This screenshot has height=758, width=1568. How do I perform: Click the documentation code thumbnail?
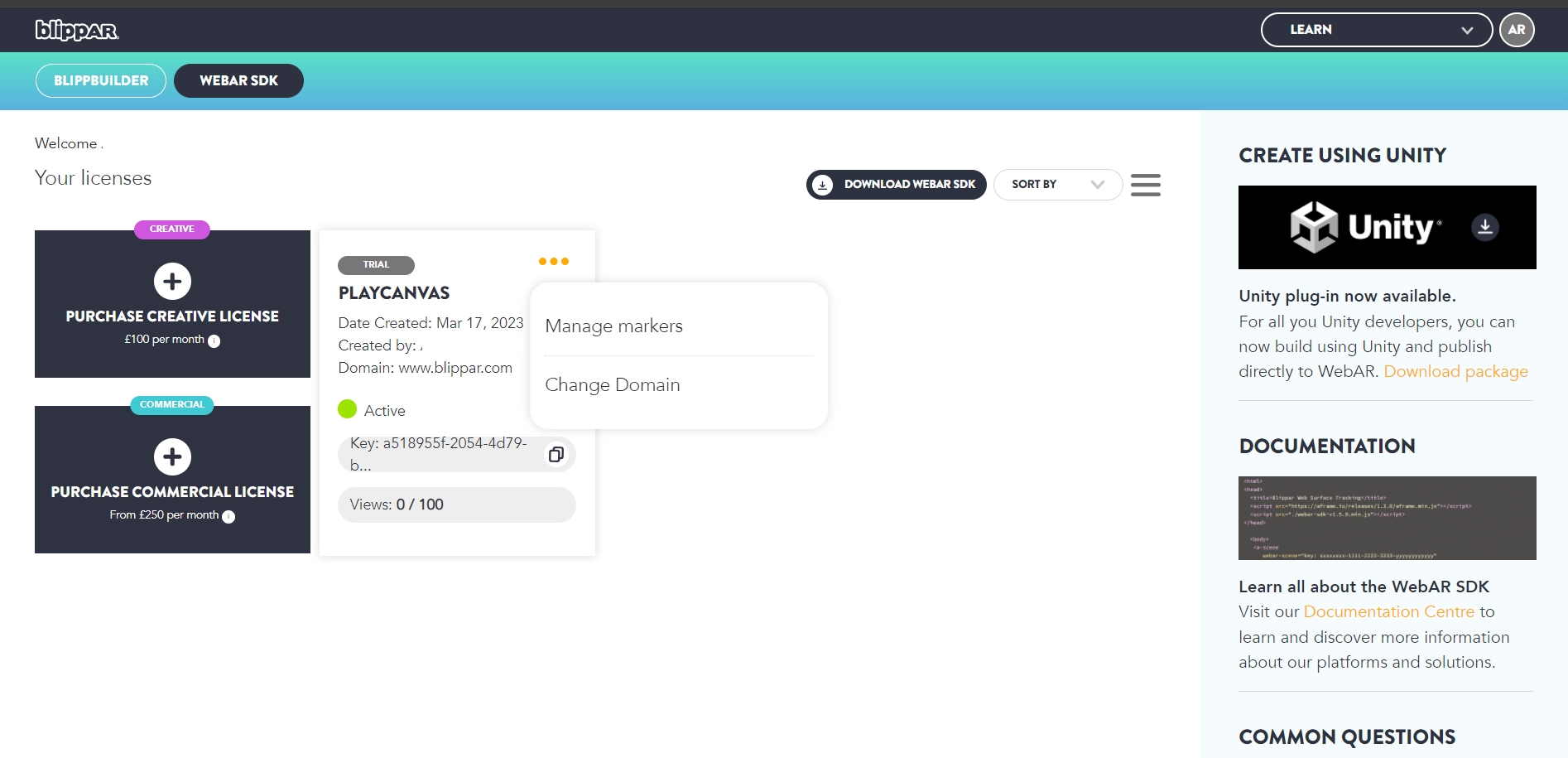(x=1387, y=518)
